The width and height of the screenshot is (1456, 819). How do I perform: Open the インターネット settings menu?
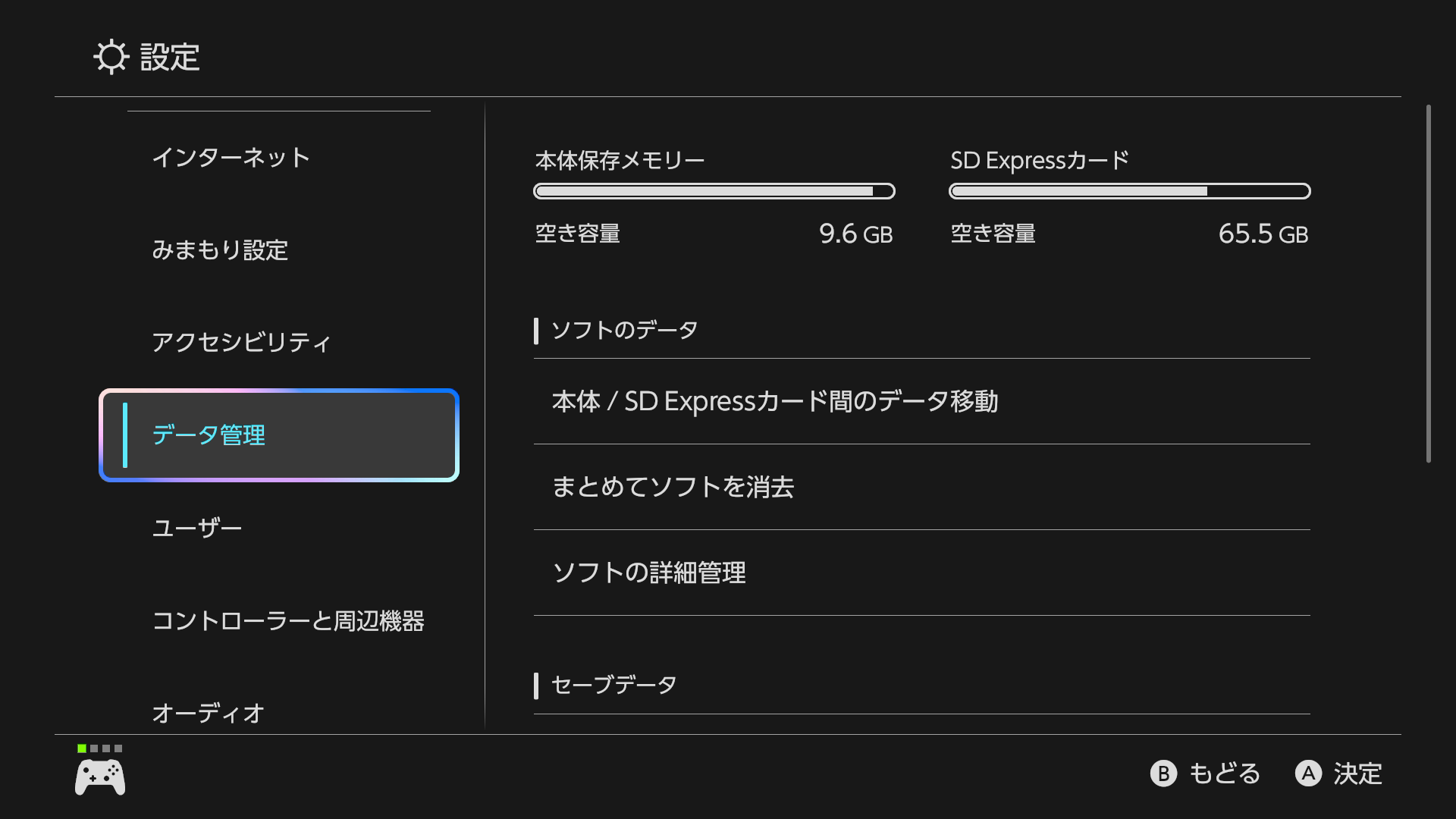[x=231, y=158]
